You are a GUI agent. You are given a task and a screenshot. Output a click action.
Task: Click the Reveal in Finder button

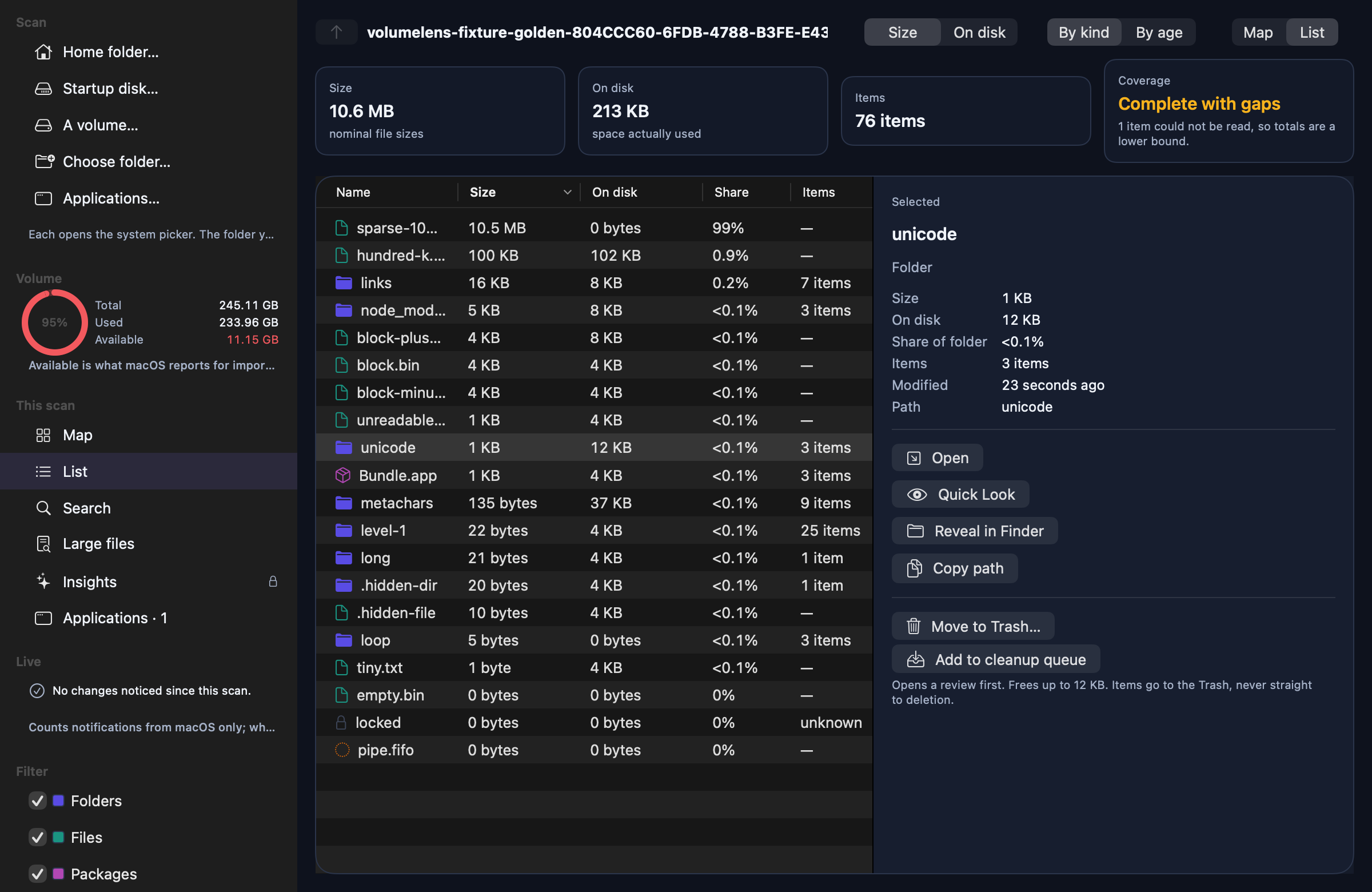click(974, 531)
